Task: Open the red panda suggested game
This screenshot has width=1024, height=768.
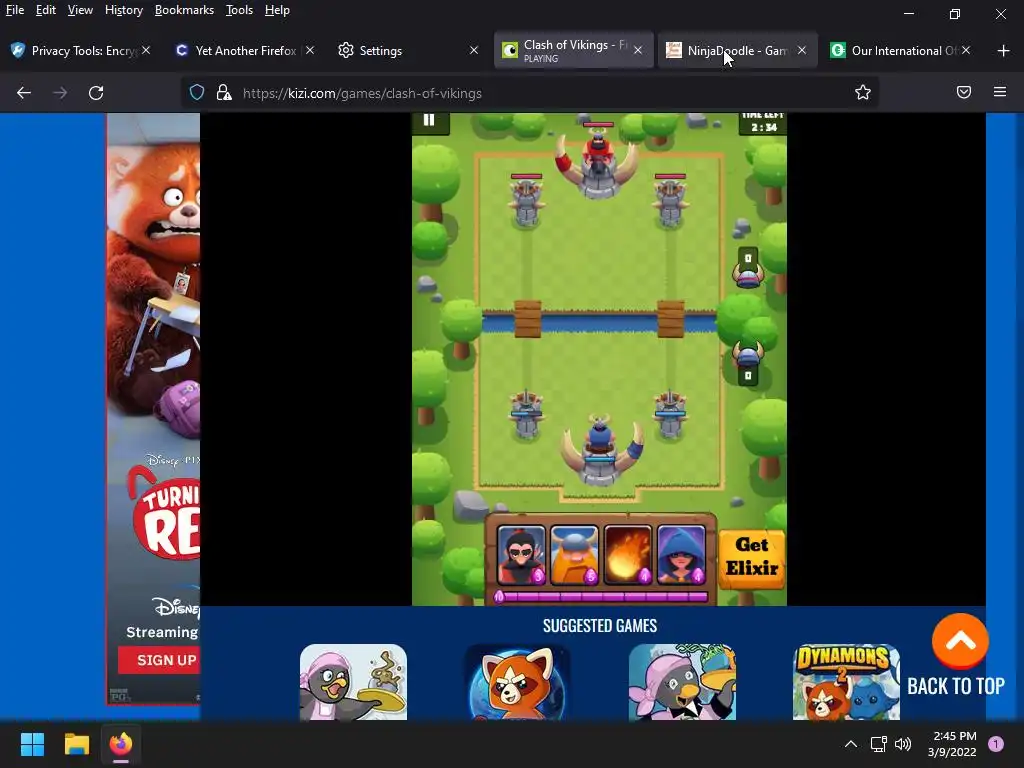Action: pyautogui.click(x=517, y=682)
